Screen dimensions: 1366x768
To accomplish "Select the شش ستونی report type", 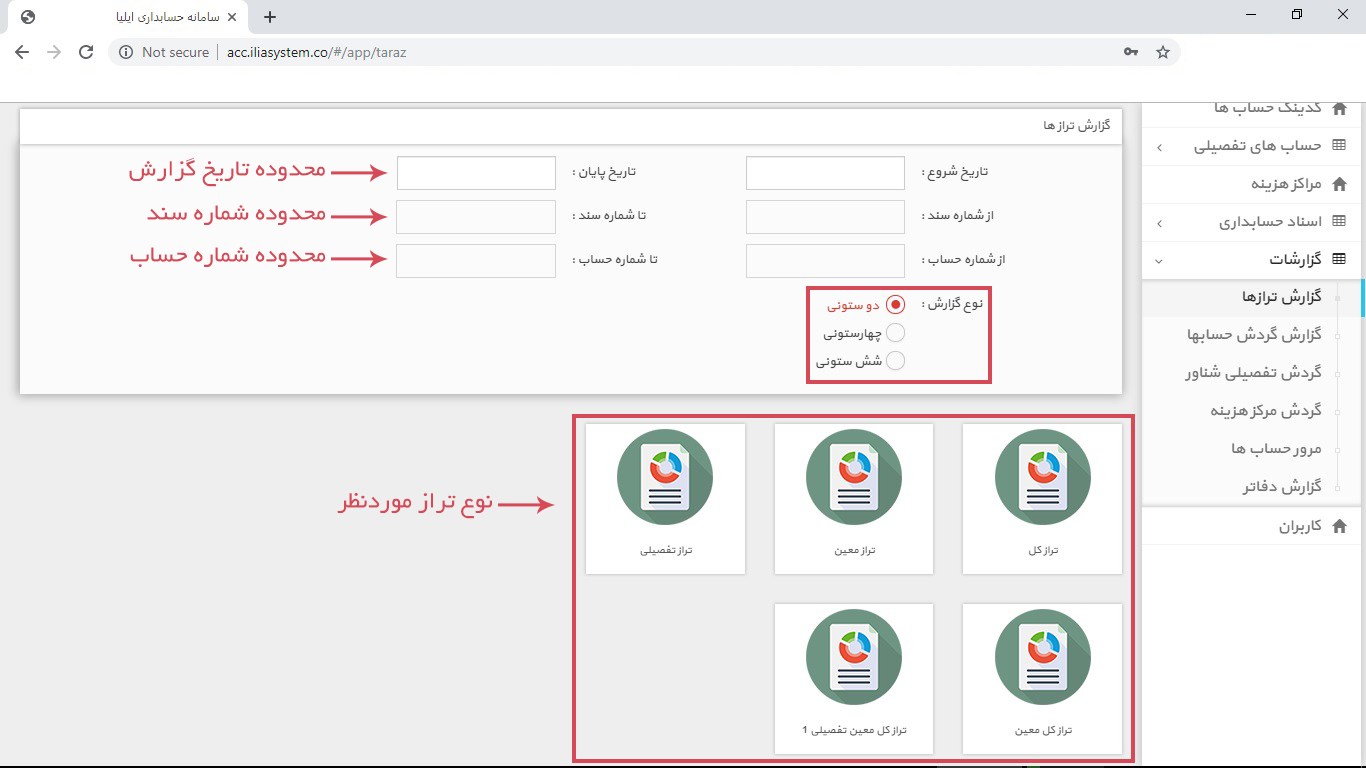I will pos(895,360).
